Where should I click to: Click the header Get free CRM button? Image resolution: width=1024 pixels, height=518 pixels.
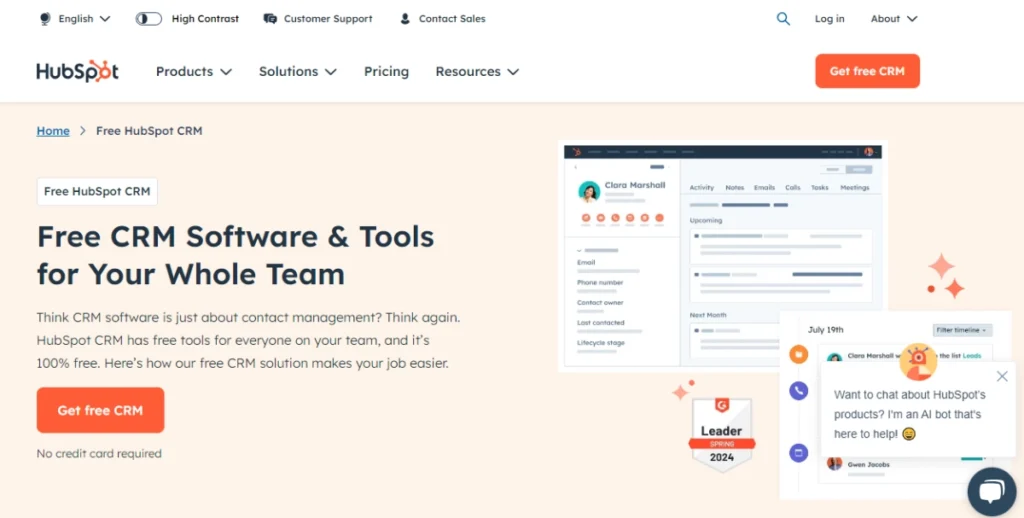click(x=867, y=71)
